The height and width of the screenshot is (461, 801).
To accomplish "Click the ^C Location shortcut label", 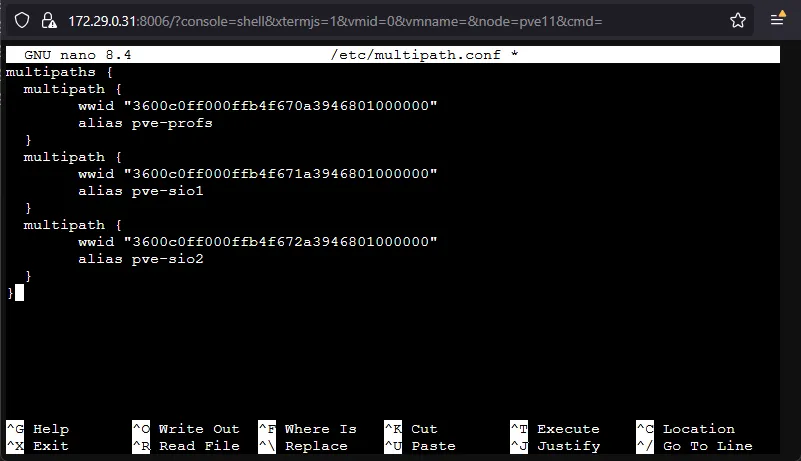I will click(685, 429).
